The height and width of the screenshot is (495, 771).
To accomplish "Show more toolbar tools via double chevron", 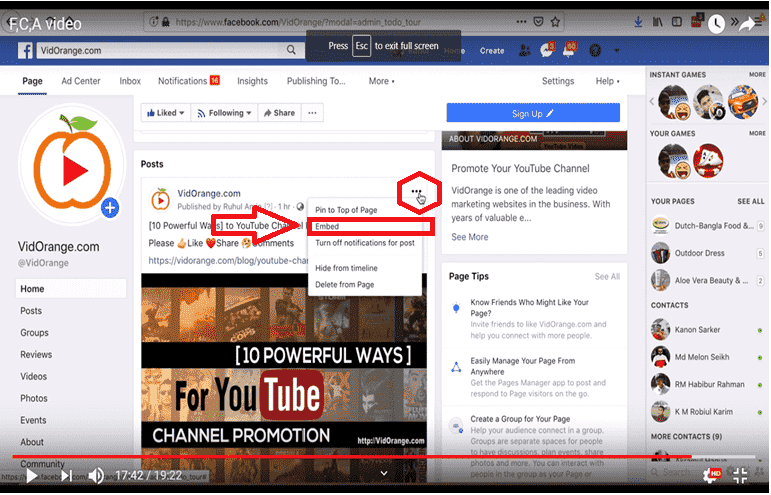I will coord(734,22).
